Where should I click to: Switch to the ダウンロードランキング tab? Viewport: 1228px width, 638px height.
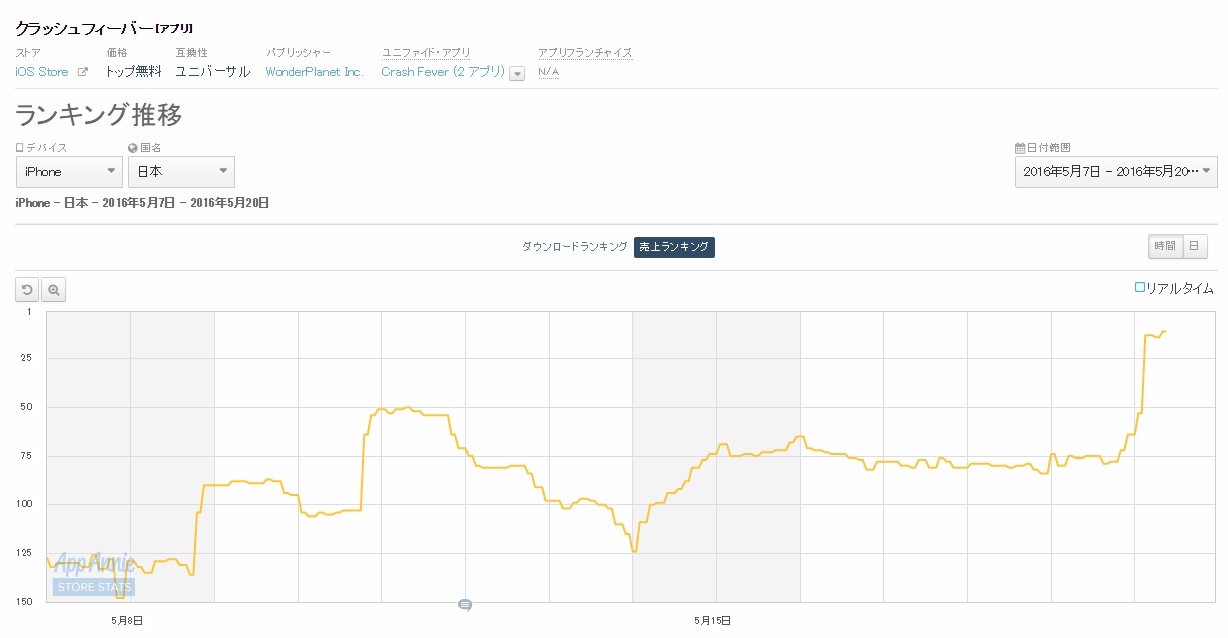coord(575,247)
